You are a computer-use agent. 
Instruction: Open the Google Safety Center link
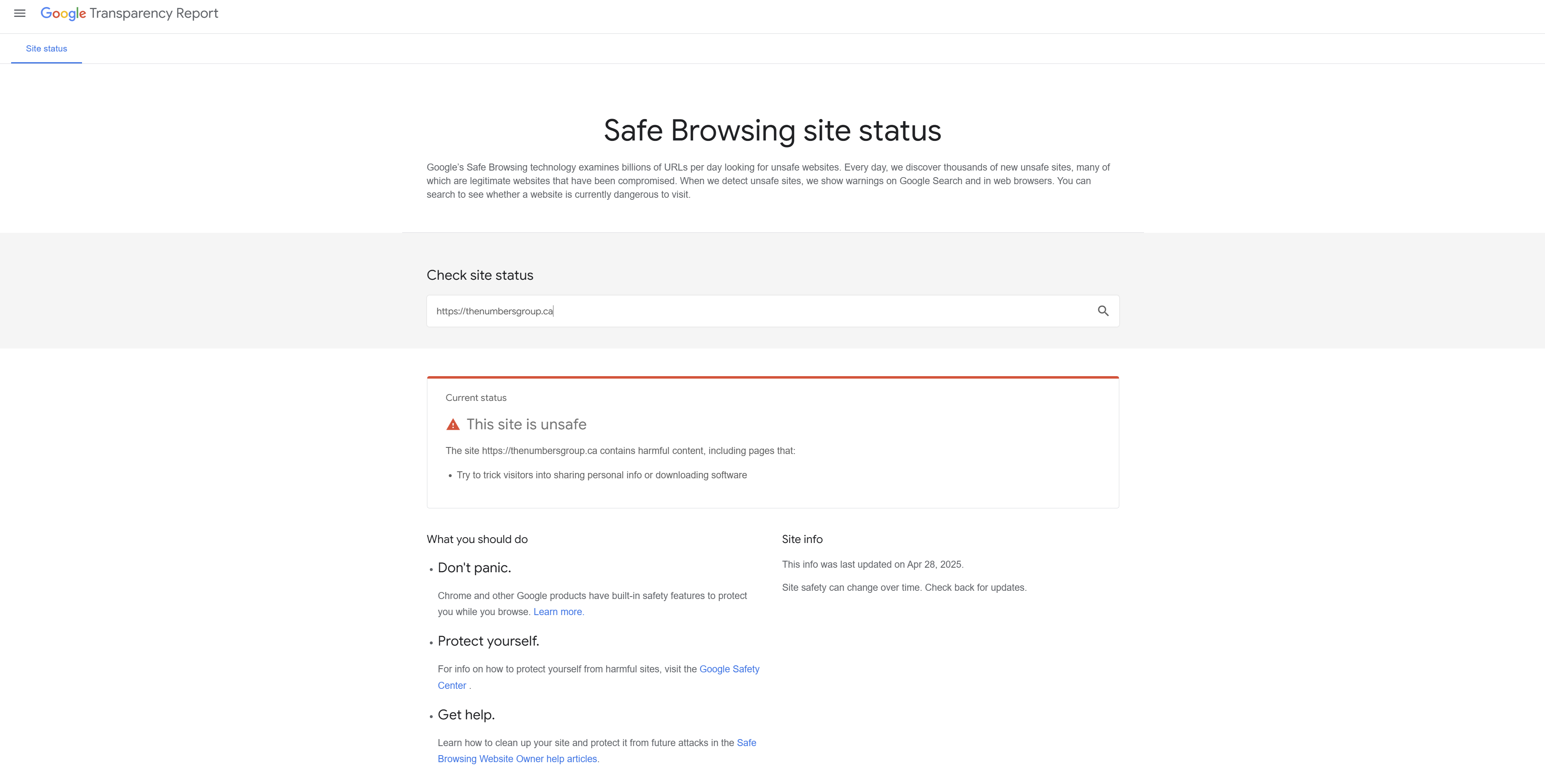tap(598, 677)
